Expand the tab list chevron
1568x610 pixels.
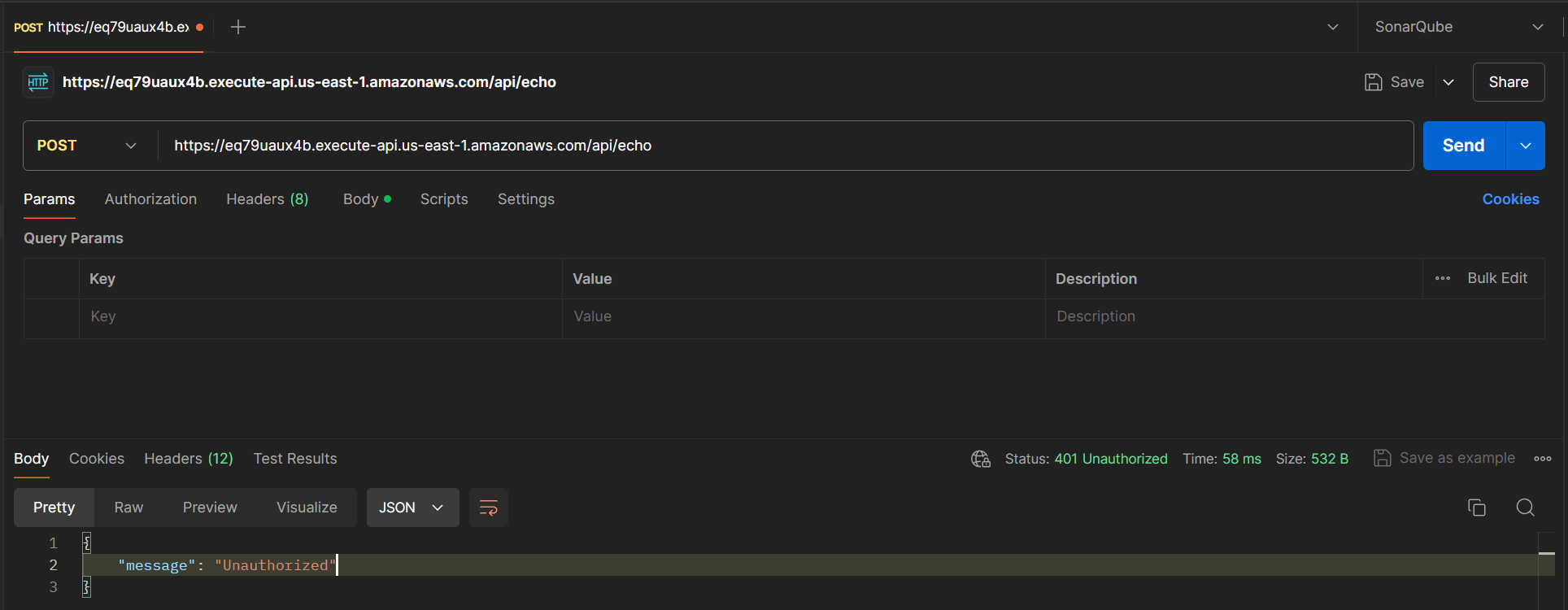pyautogui.click(x=1333, y=27)
